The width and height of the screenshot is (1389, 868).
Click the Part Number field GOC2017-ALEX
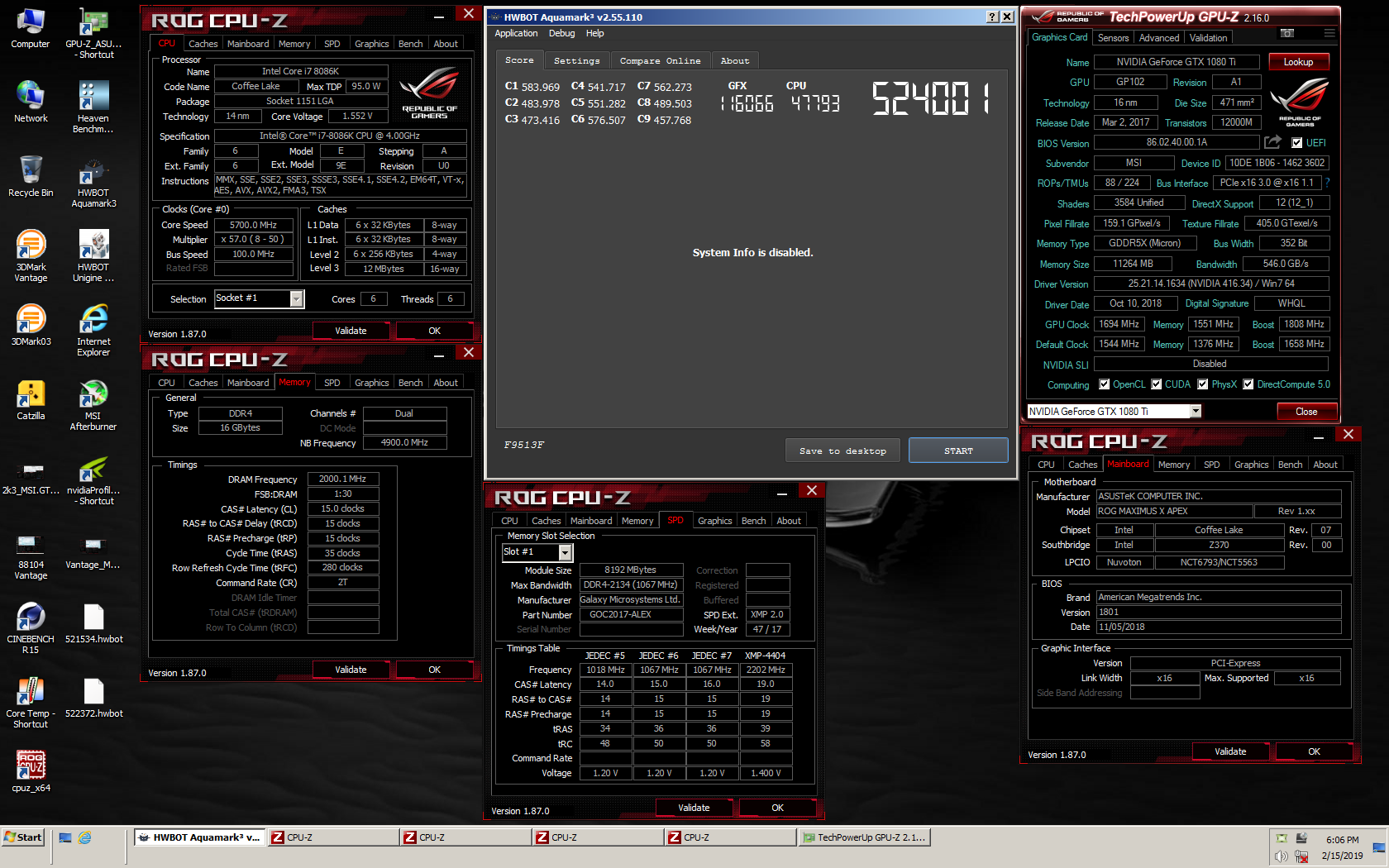pyautogui.click(x=631, y=614)
